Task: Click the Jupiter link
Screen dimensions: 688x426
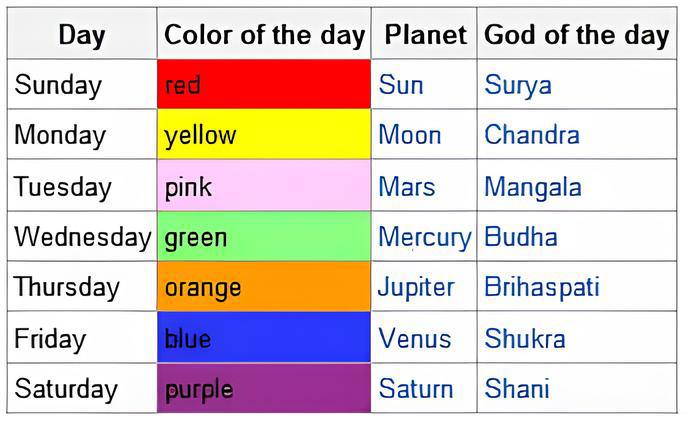Action: click(x=416, y=287)
